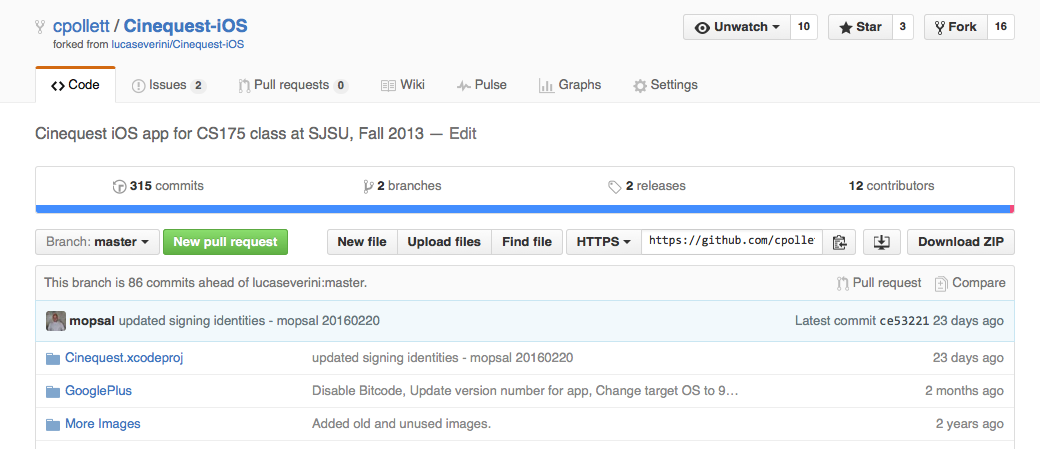Open mopsal author link
1040x449 pixels.
point(92,321)
